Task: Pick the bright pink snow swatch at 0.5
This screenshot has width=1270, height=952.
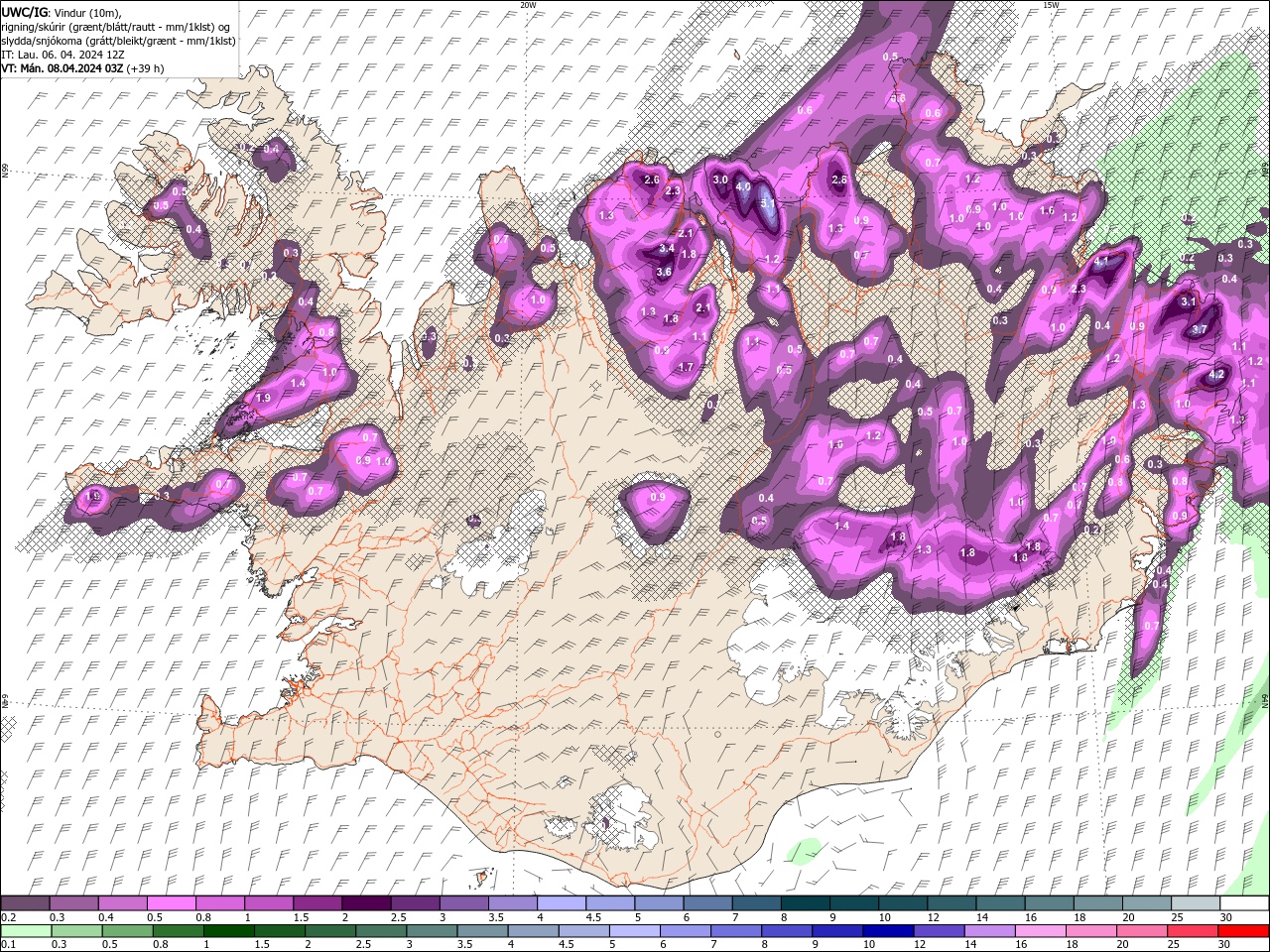Action: point(172,903)
